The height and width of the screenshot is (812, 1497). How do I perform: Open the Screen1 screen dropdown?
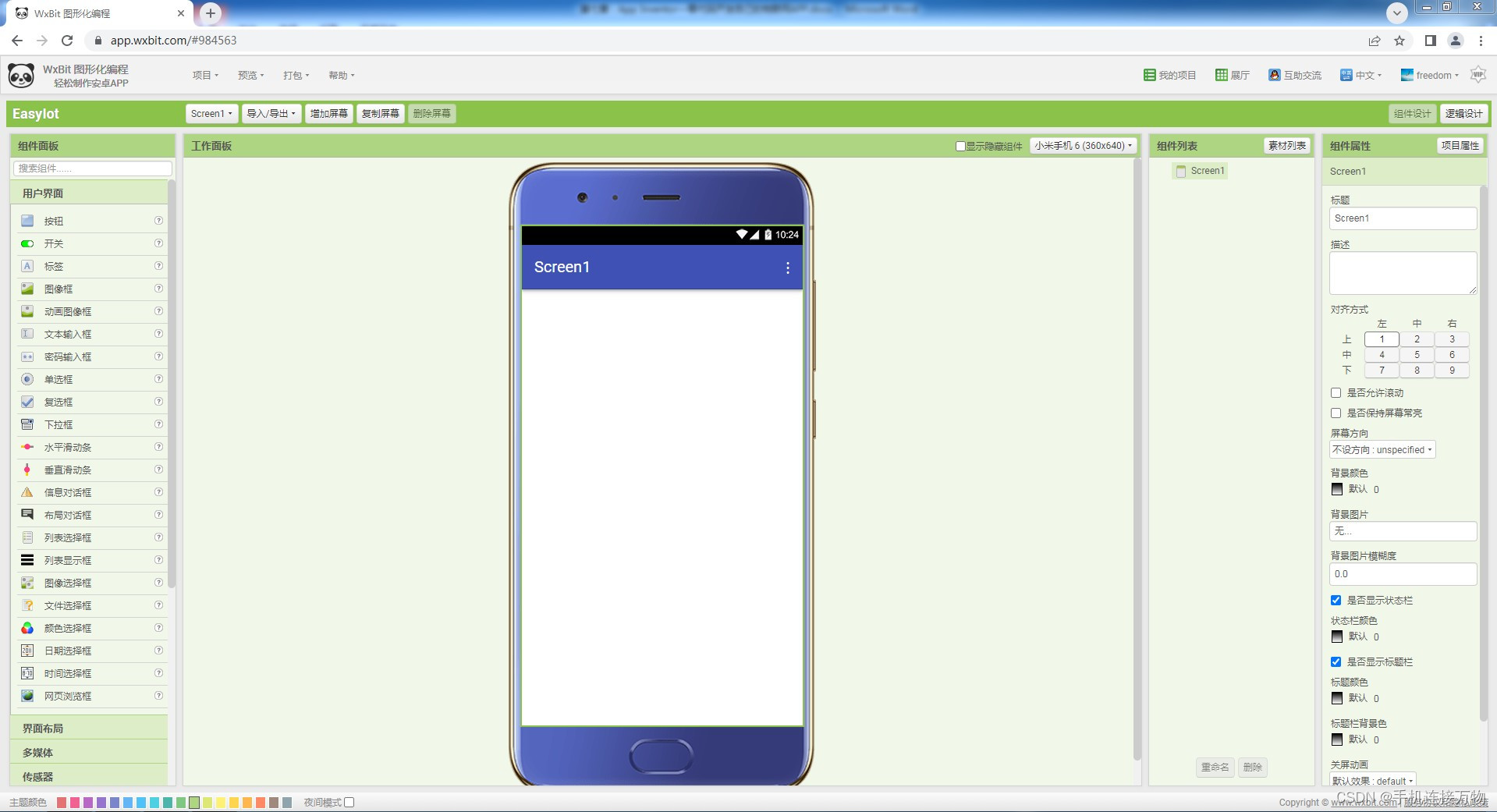[211, 113]
